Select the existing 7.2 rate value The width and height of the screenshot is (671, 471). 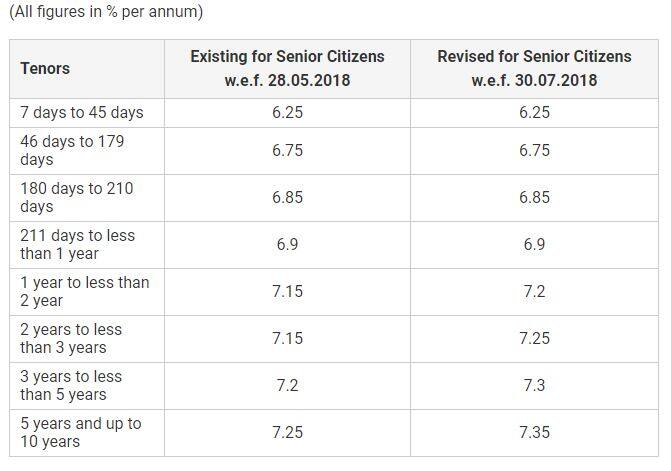point(287,385)
